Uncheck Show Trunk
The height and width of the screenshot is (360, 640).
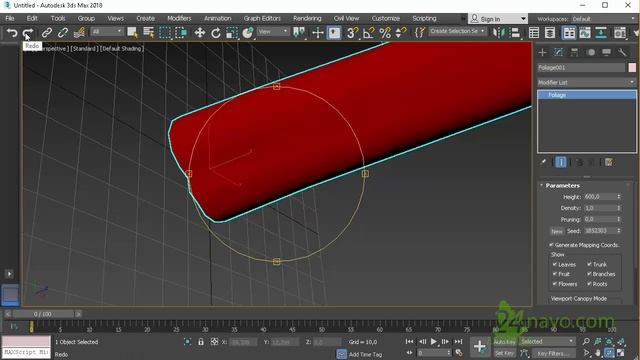(x=589, y=264)
